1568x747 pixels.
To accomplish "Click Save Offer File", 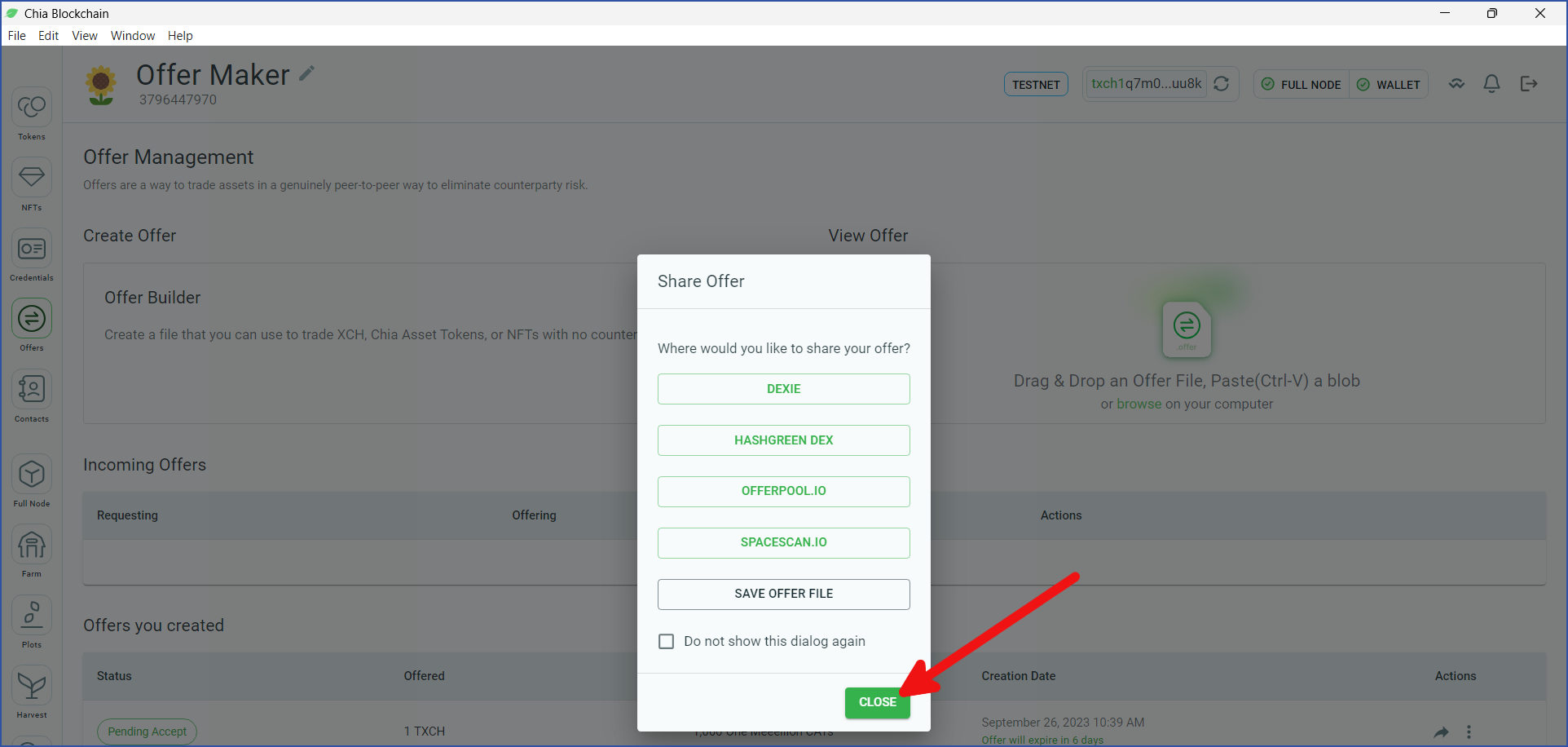I will pos(784,594).
